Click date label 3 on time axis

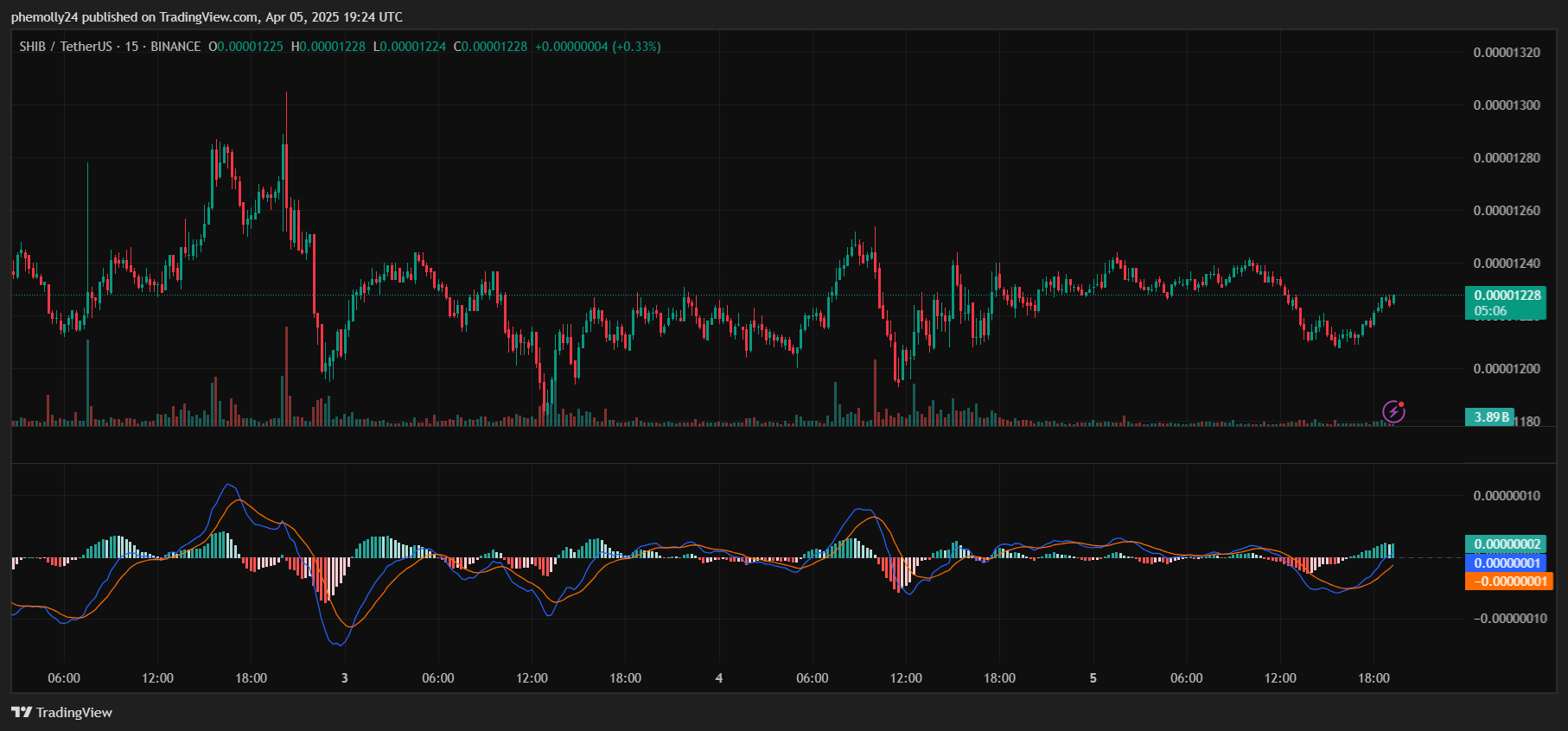point(345,678)
